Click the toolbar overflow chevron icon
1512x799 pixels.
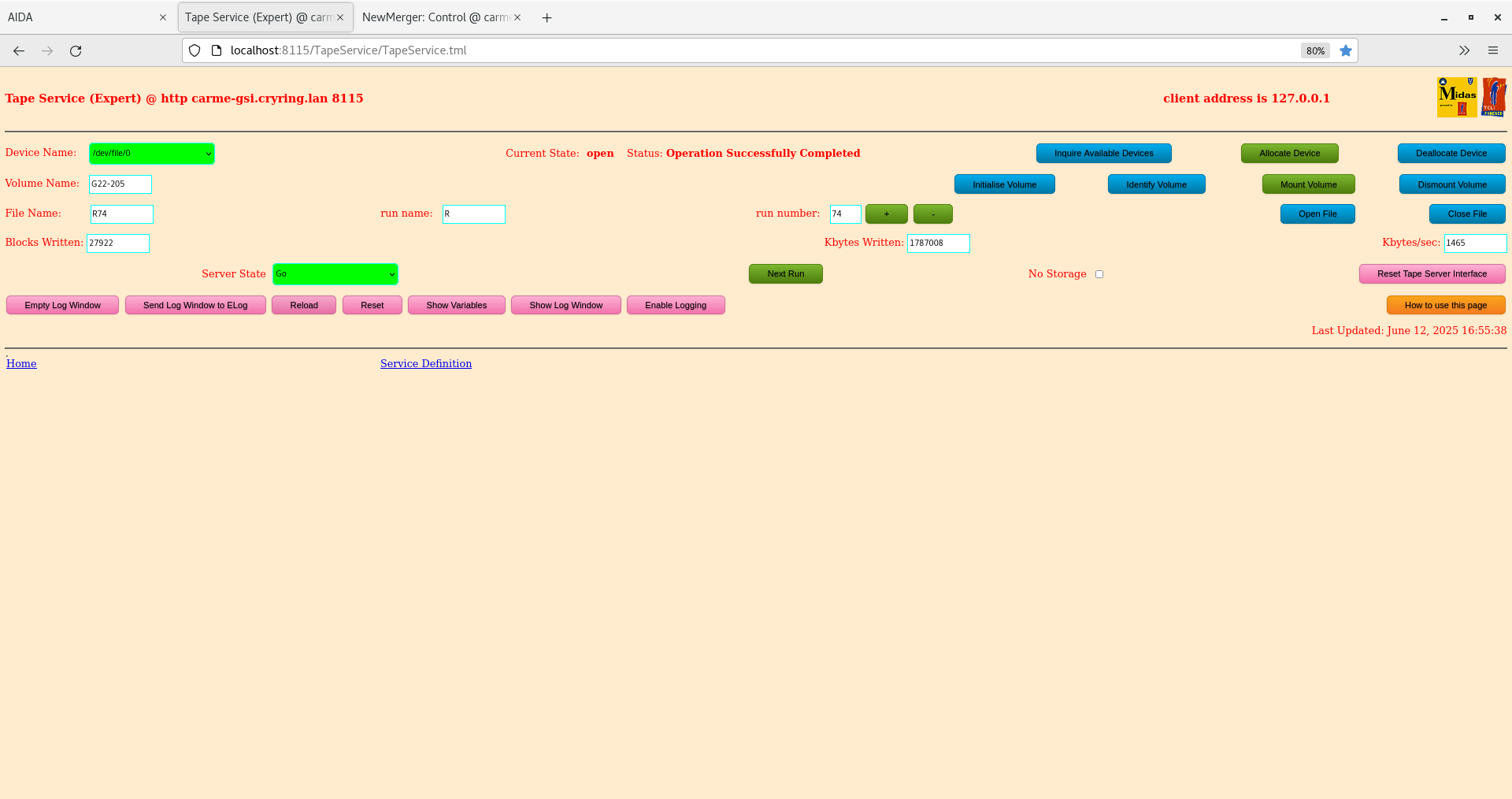(x=1464, y=50)
